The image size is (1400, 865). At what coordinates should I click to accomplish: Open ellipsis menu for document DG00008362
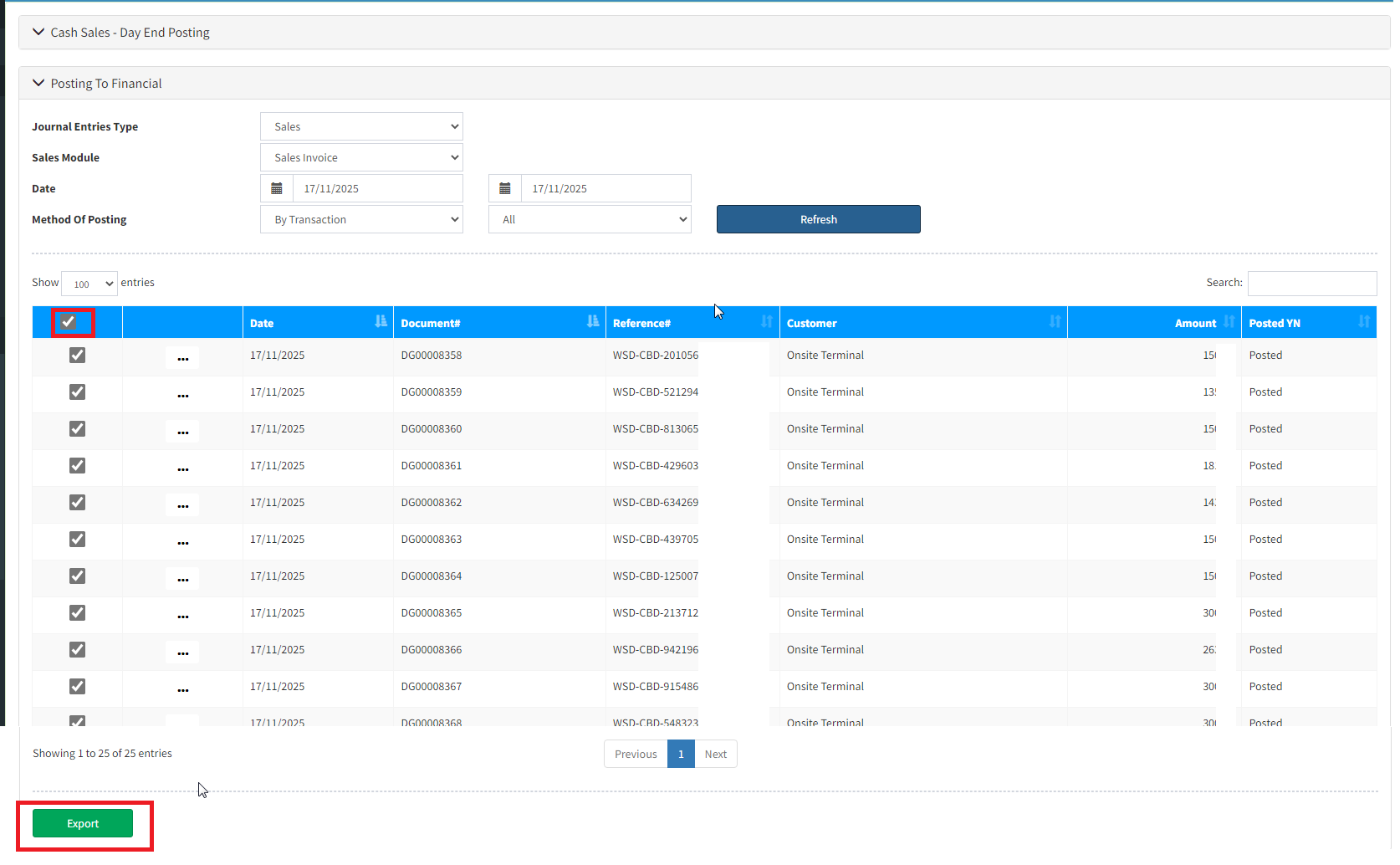182,504
